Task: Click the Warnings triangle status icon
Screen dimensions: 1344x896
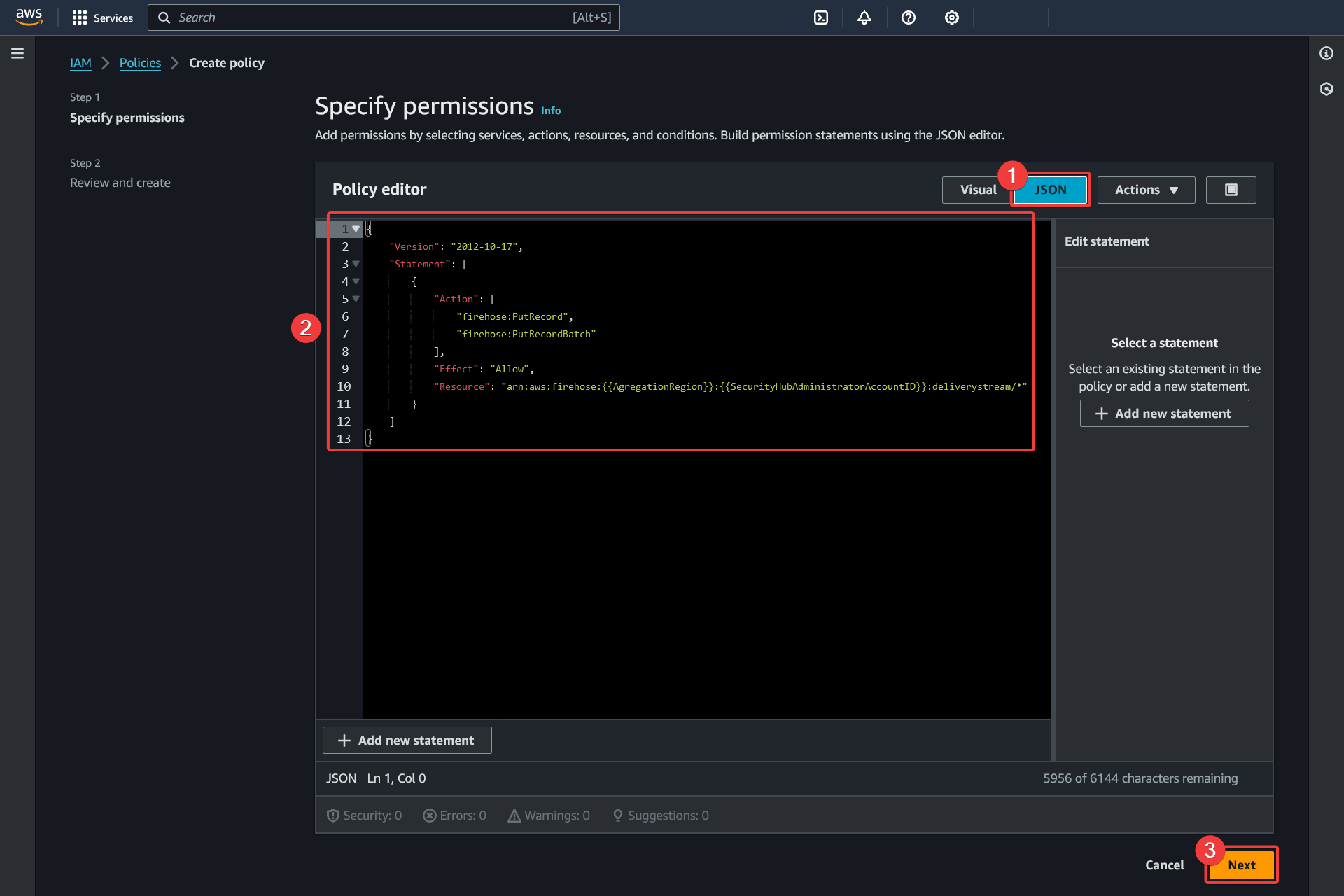Action: [x=514, y=815]
